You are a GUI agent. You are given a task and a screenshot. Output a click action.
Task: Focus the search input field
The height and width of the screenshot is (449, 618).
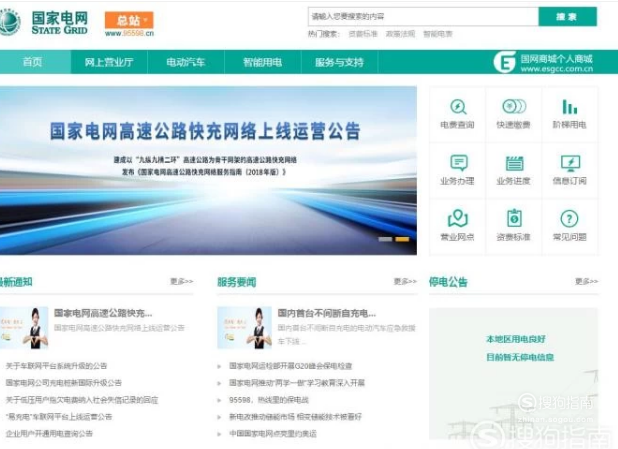click(x=423, y=17)
